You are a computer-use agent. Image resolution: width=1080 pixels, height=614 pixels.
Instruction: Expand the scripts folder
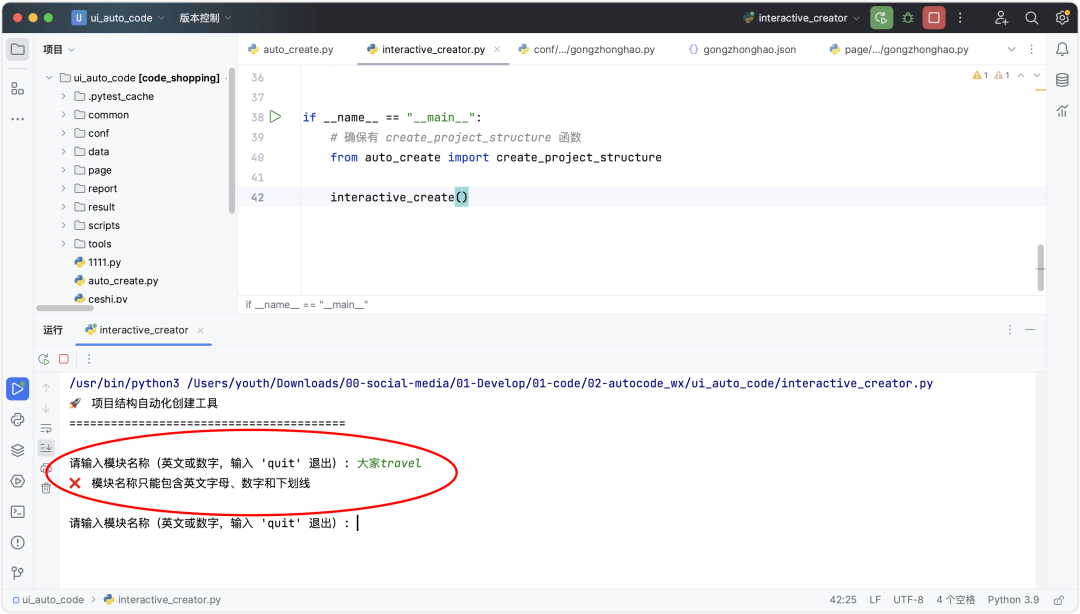(x=63, y=225)
